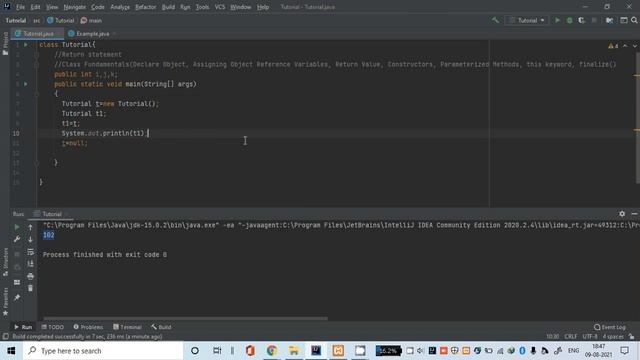Image resolution: width=640 pixels, height=360 pixels.
Task: Rerun Tutorial with green play icon in Run panel
Action: 17,227
